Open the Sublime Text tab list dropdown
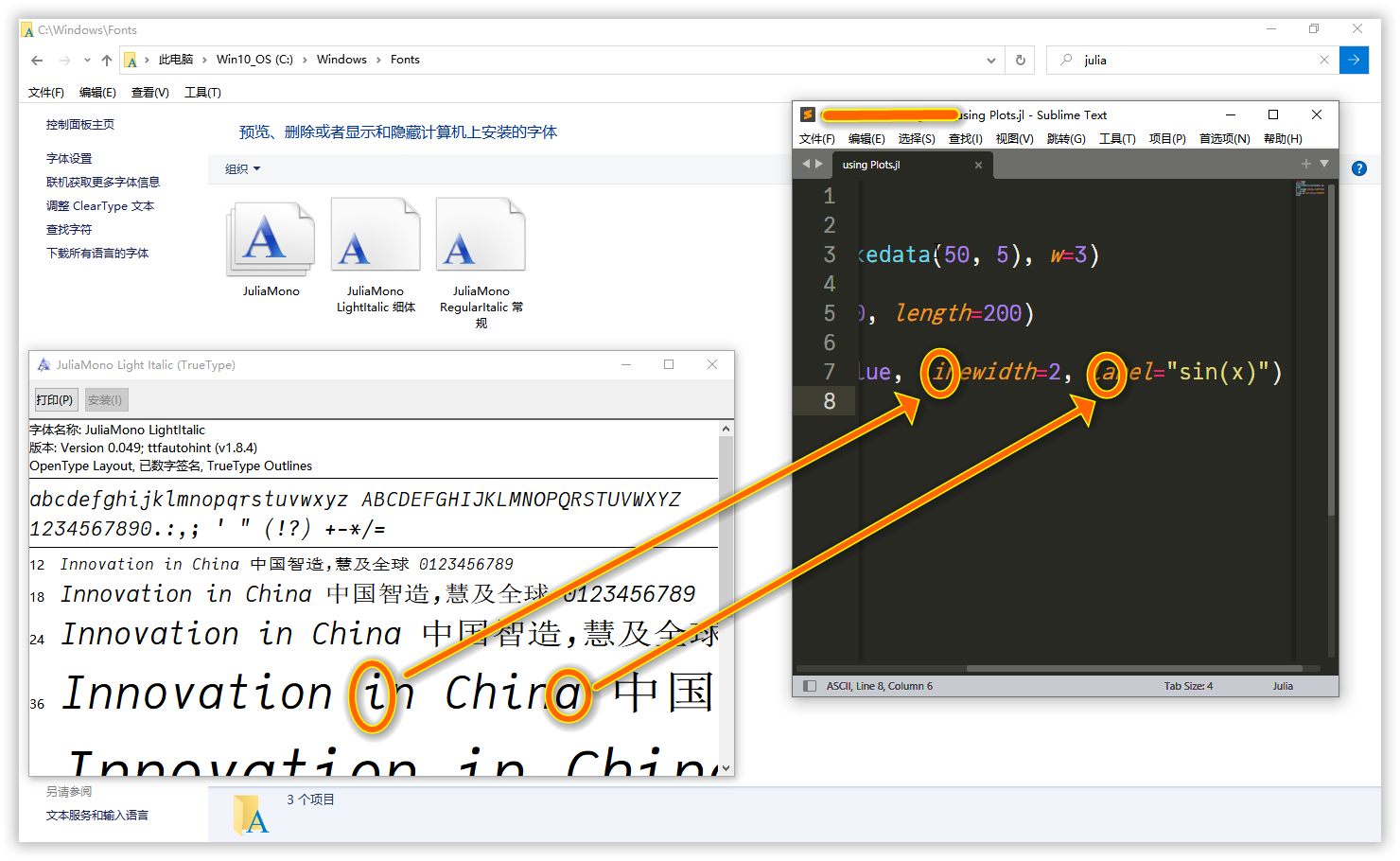1400x861 pixels. pyautogui.click(x=1324, y=164)
